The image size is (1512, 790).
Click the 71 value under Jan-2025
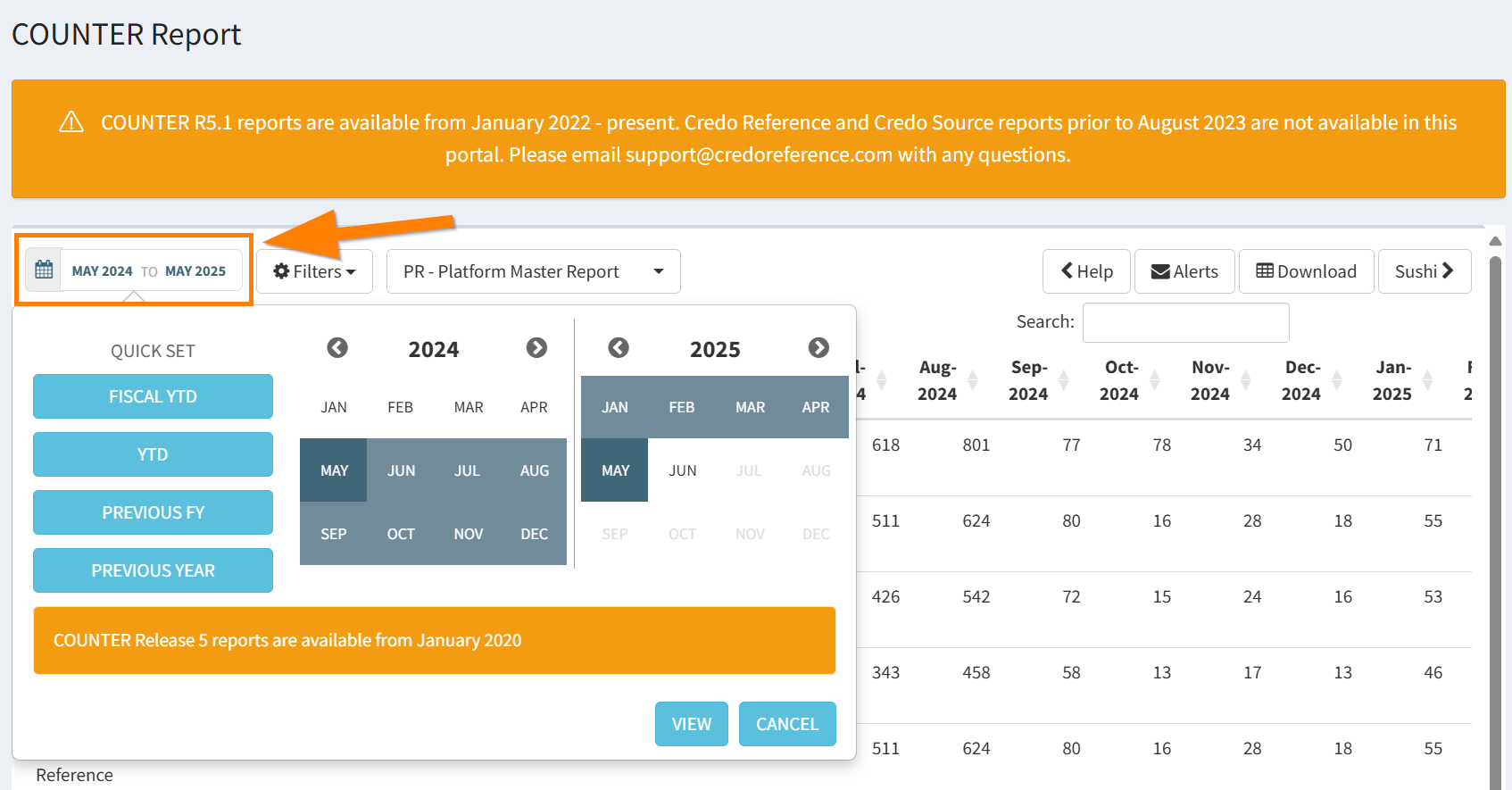tap(1433, 445)
